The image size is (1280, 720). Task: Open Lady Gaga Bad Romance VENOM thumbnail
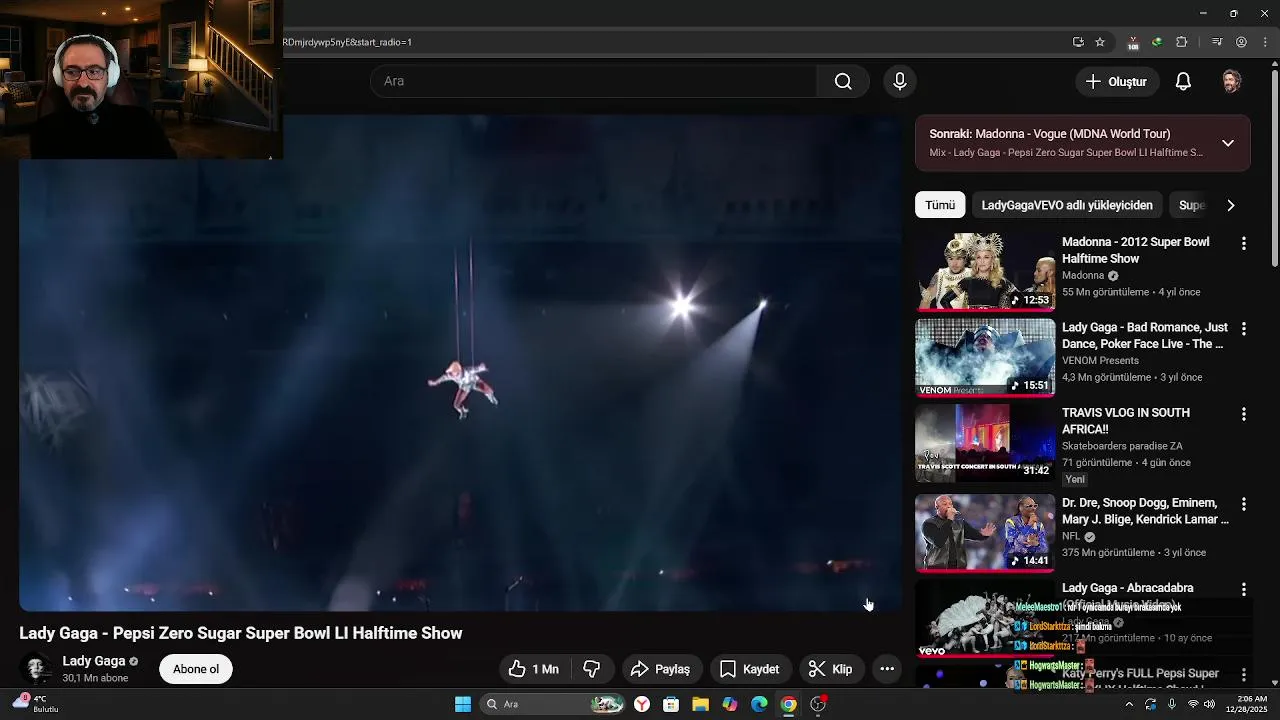pos(985,357)
